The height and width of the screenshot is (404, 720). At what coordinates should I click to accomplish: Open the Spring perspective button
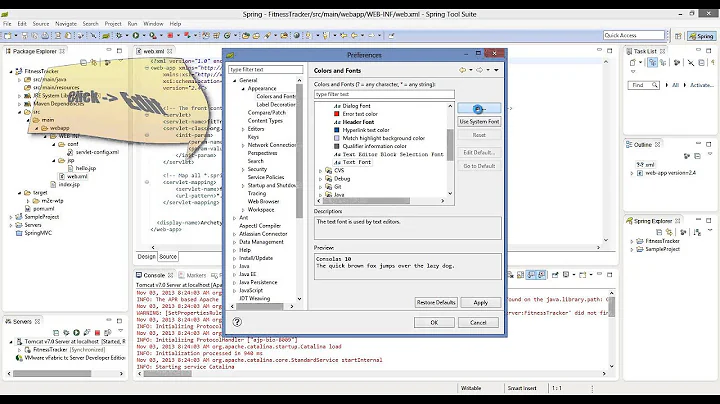click(701, 36)
